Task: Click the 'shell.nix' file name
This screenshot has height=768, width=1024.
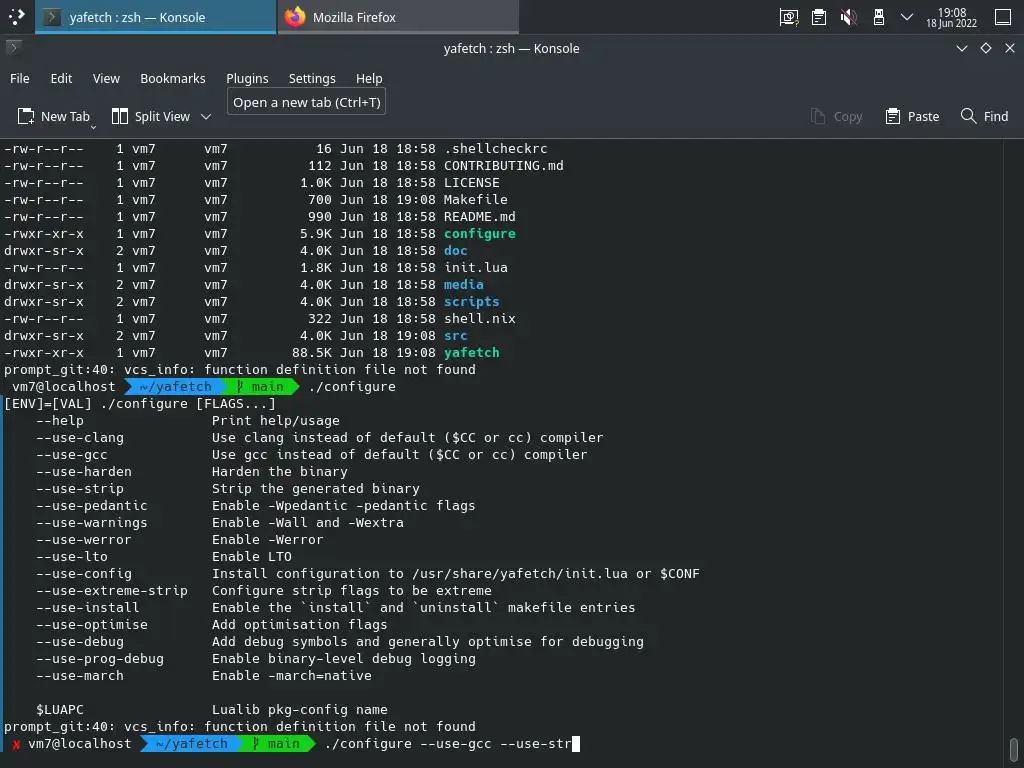Action: 479,319
